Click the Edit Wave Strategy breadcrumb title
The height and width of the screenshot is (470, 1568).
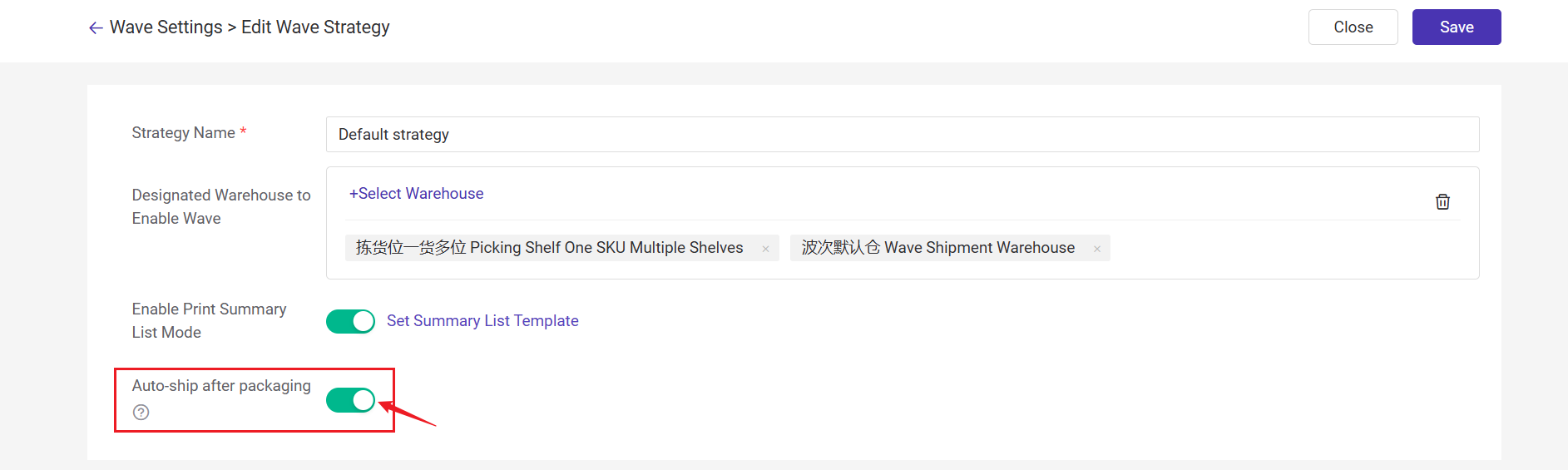[x=315, y=27]
